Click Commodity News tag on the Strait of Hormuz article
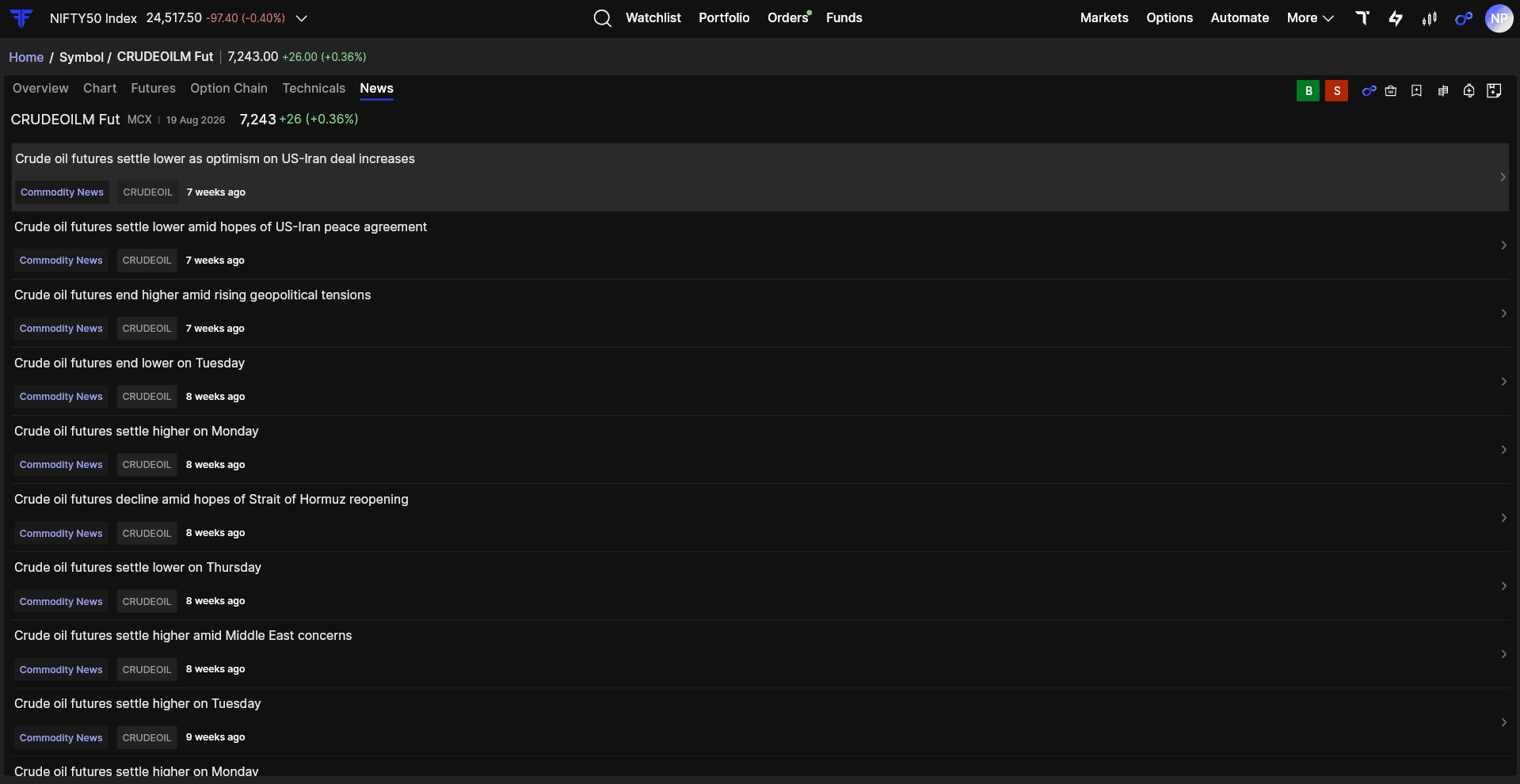This screenshot has height=784, width=1520. pyautogui.click(x=61, y=534)
